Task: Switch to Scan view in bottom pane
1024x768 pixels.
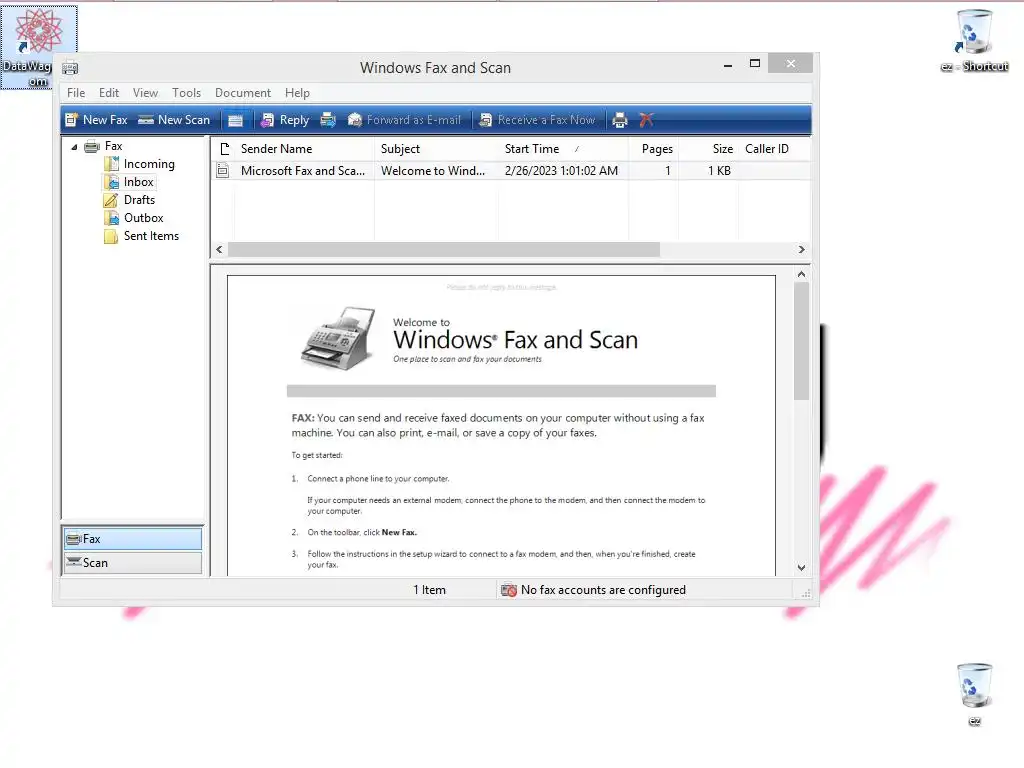Action: pos(133,563)
